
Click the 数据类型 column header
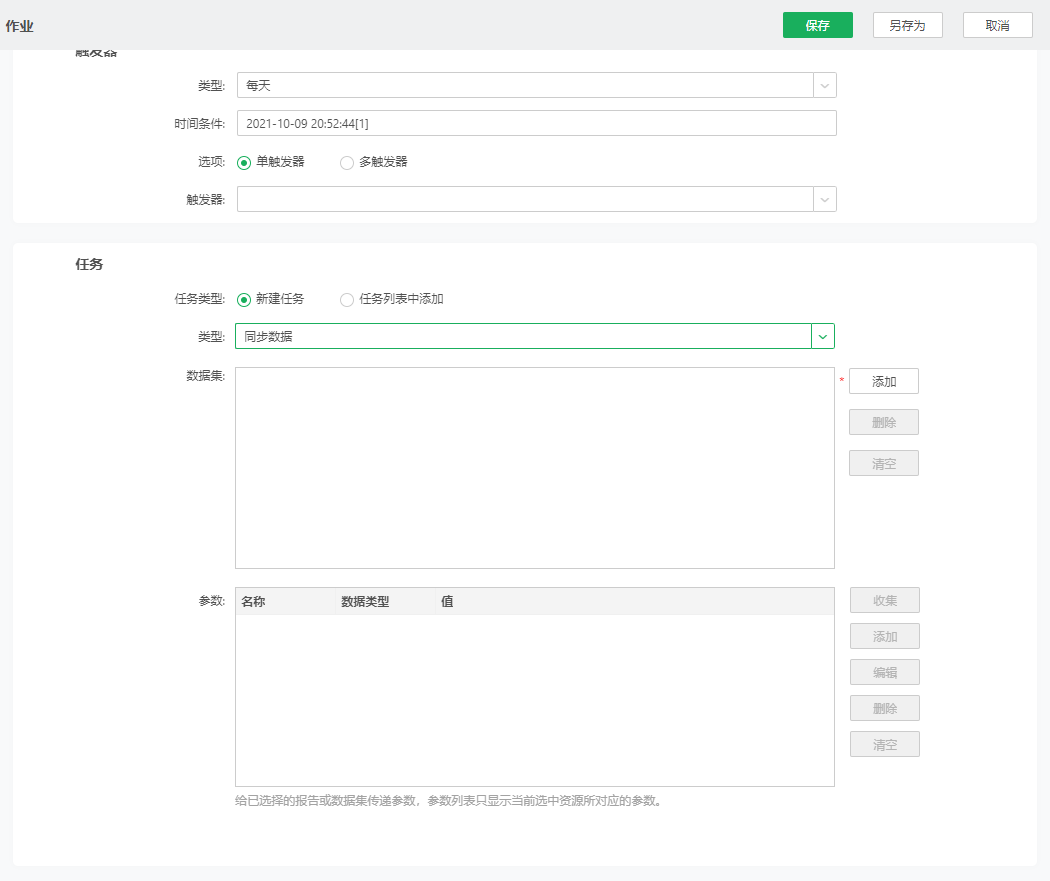pos(365,601)
